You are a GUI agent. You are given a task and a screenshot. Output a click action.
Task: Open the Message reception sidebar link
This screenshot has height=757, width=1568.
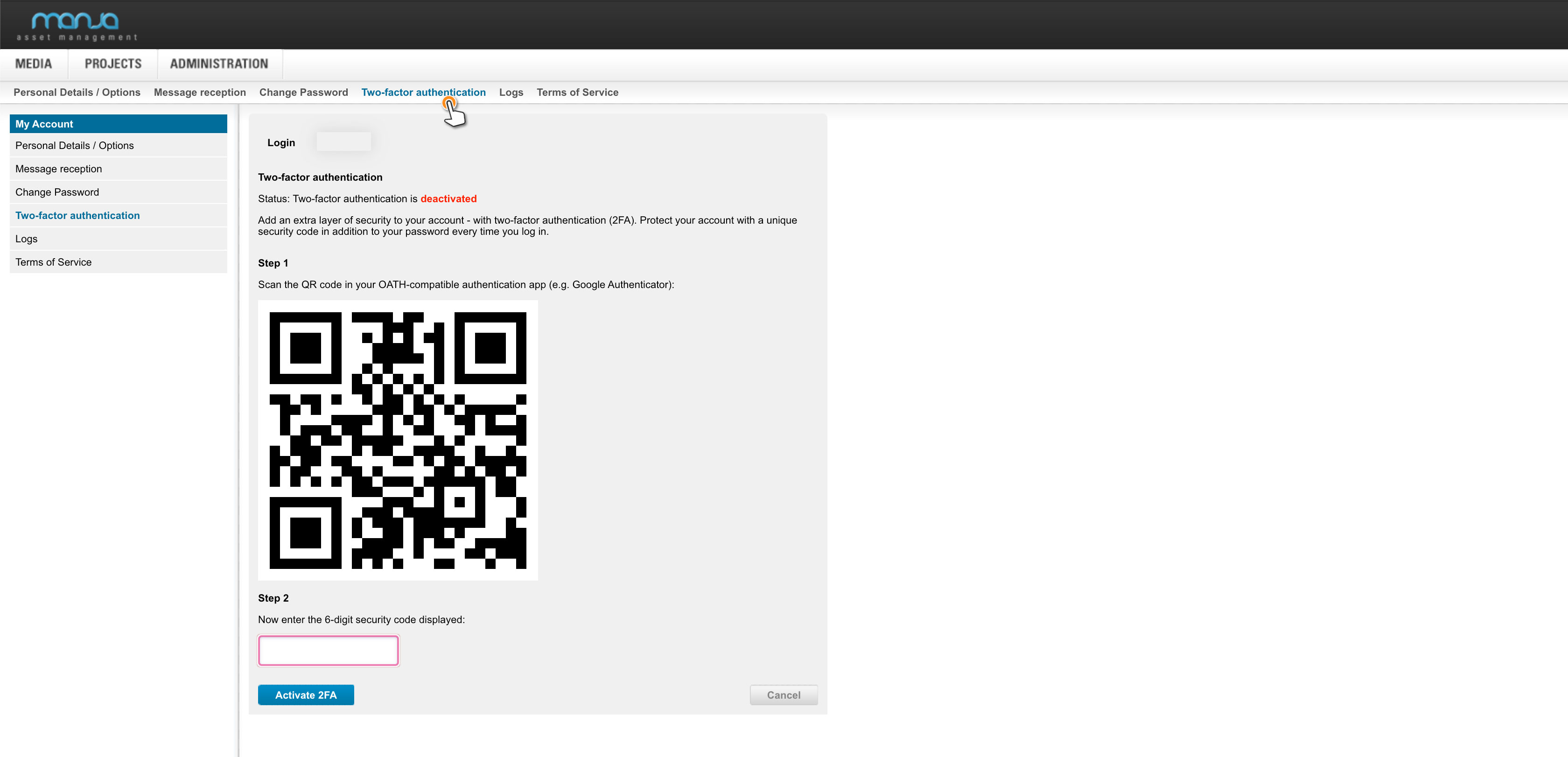pos(58,168)
